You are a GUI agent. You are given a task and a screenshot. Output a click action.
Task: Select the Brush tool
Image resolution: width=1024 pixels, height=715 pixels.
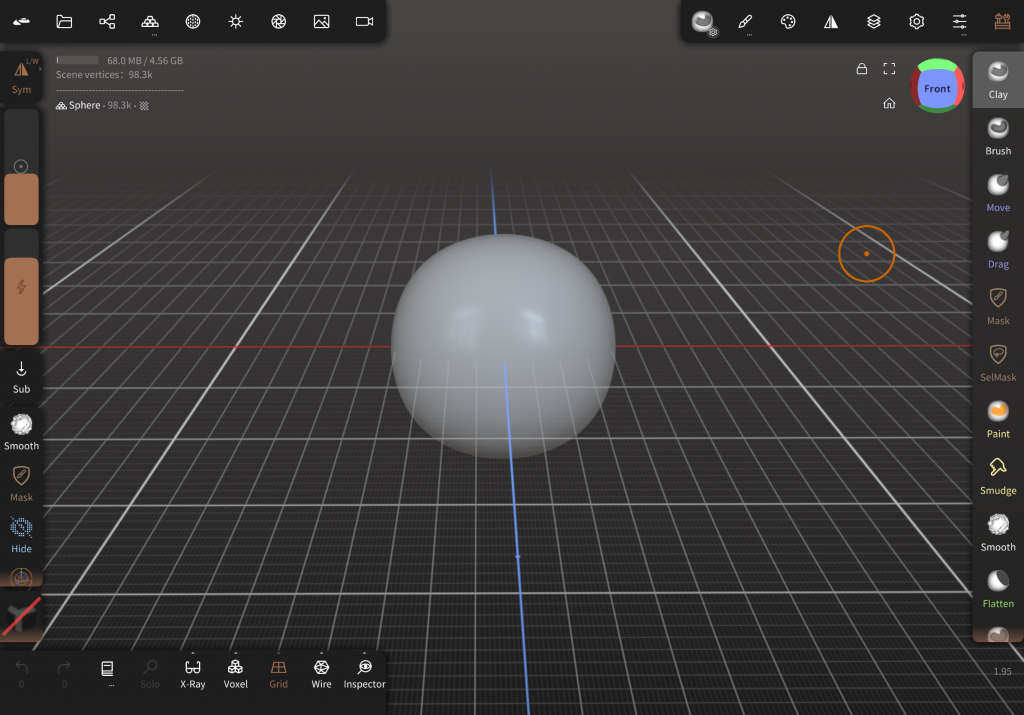click(998, 136)
